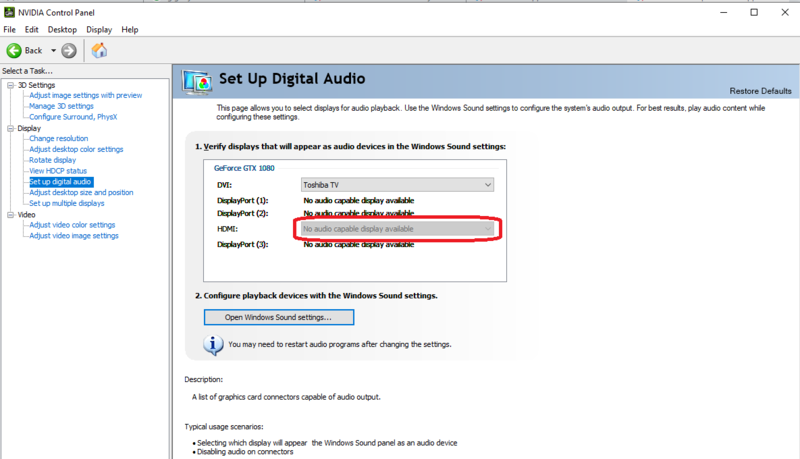Collapse the Display tree node
This screenshot has width=800, height=459.
[x=10, y=129]
